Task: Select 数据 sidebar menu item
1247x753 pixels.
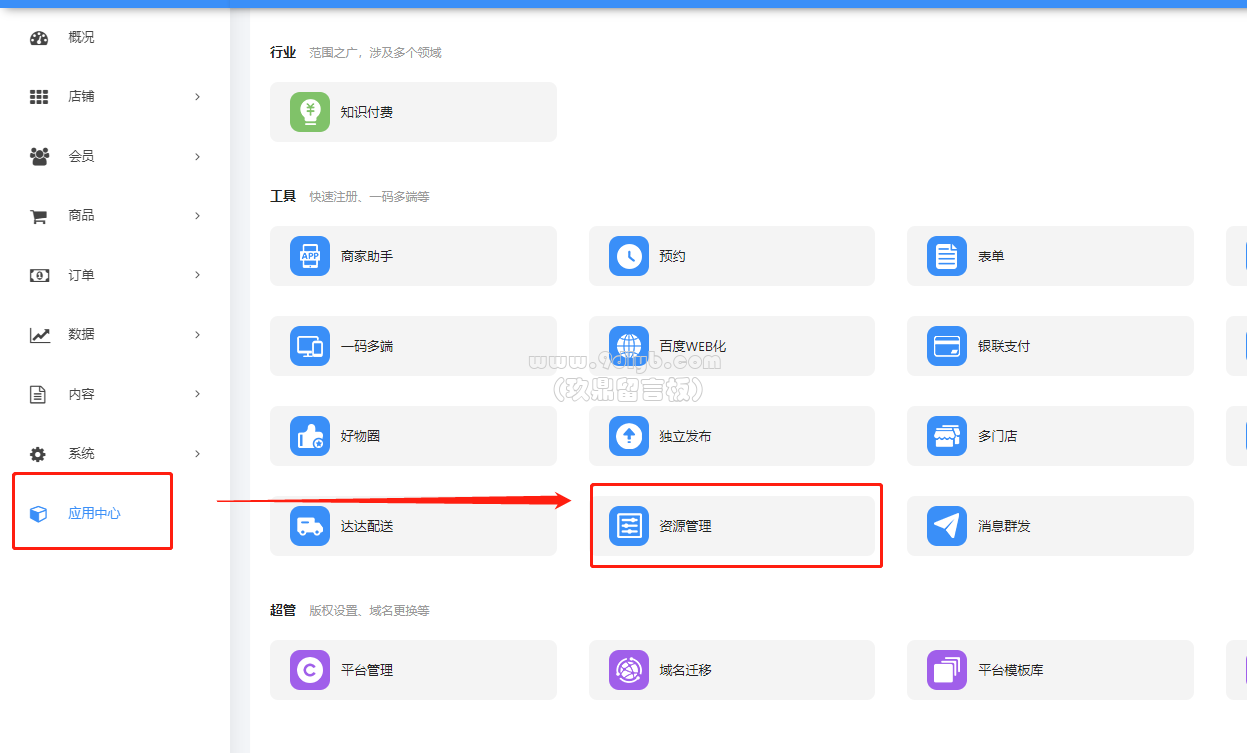Action: [115, 335]
